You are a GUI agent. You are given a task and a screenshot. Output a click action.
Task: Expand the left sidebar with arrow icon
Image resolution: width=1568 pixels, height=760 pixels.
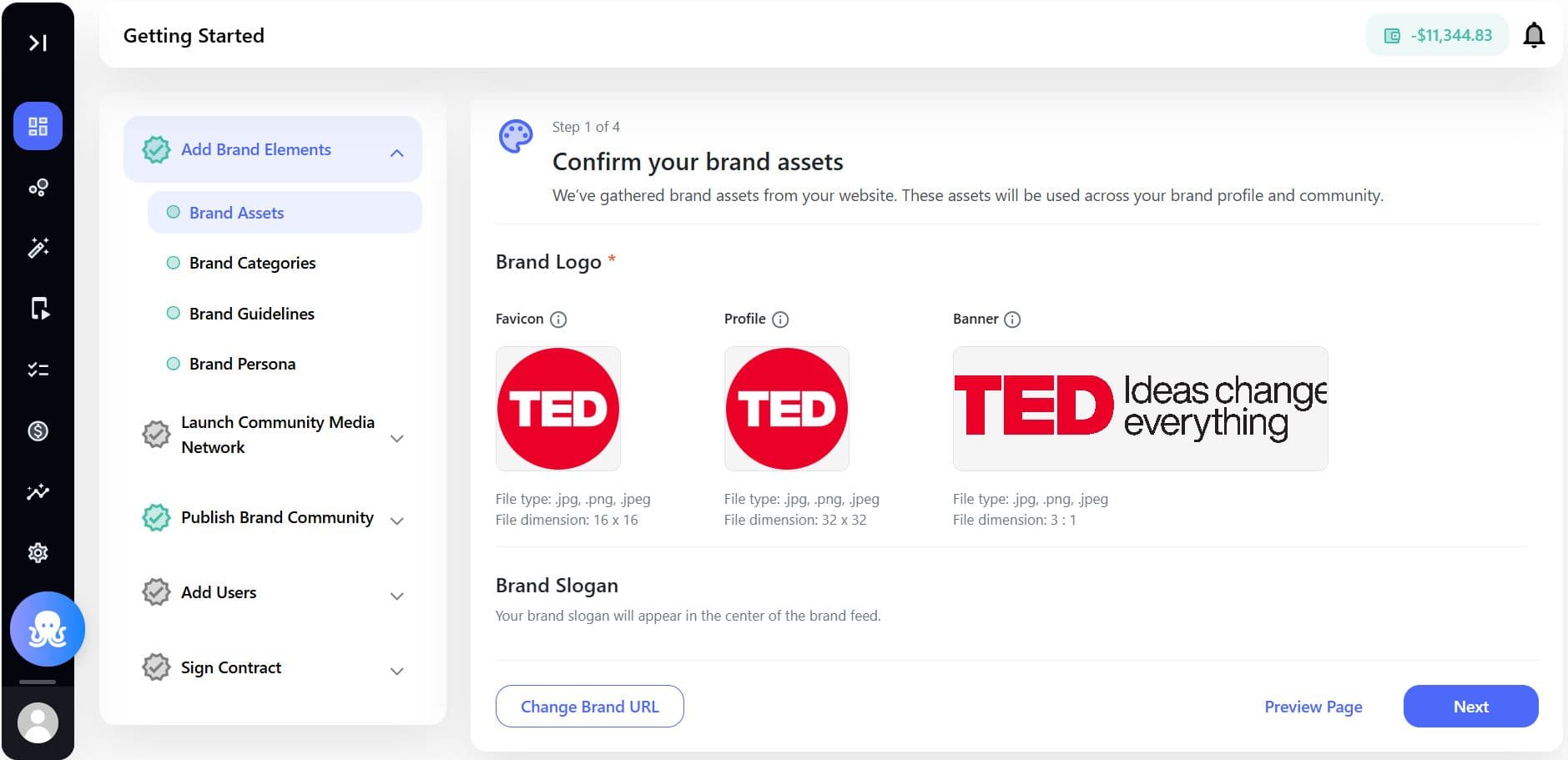coord(38,43)
